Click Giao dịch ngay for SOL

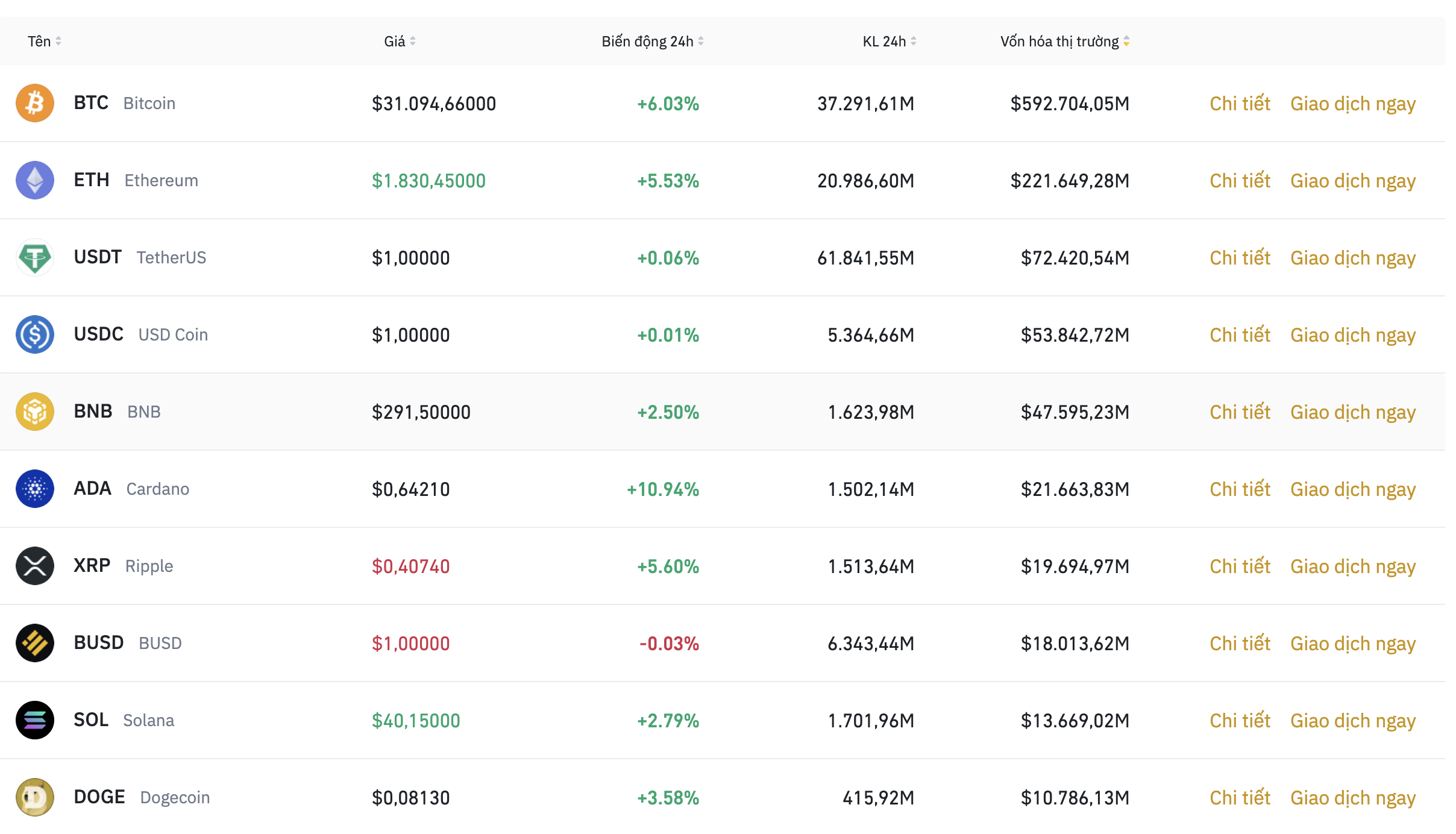click(1353, 722)
